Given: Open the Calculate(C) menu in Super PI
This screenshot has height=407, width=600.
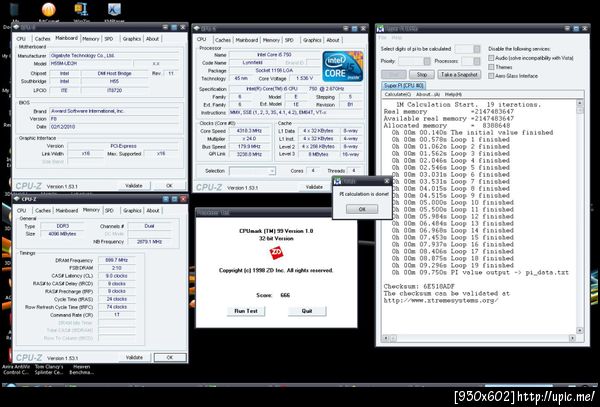Looking at the screenshot, I should 398,94.
